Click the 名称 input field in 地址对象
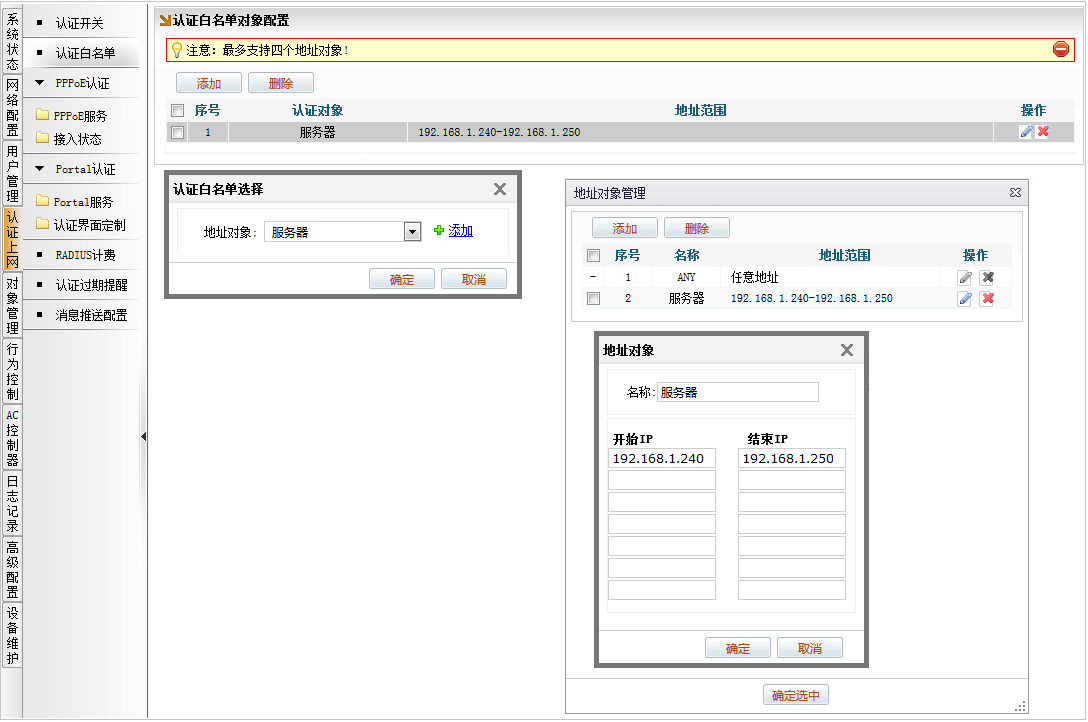This screenshot has width=1088, height=722. 737,393
